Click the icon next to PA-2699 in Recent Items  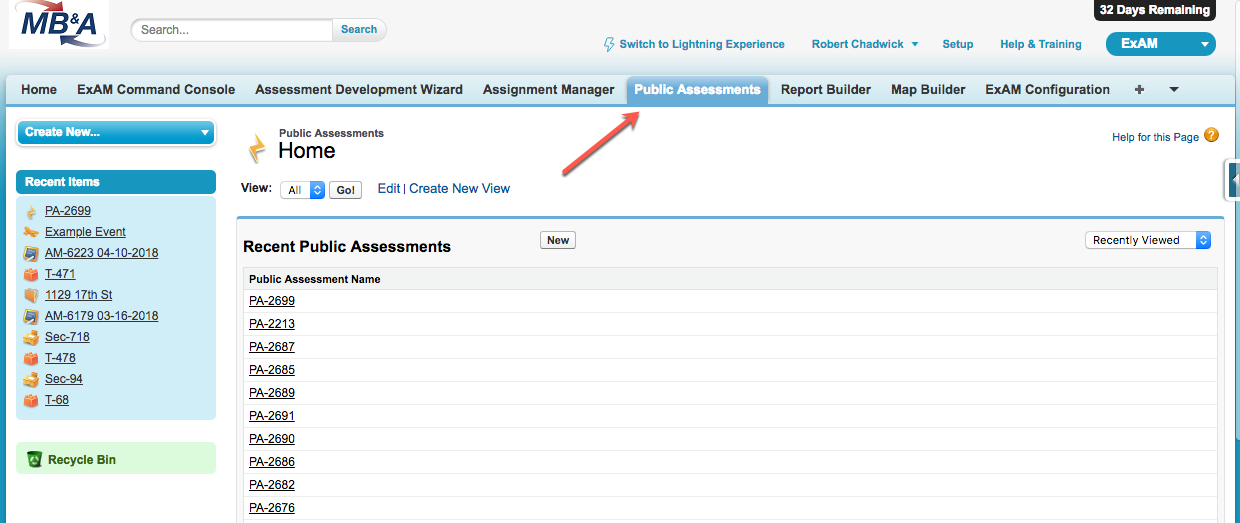tap(31, 211)
